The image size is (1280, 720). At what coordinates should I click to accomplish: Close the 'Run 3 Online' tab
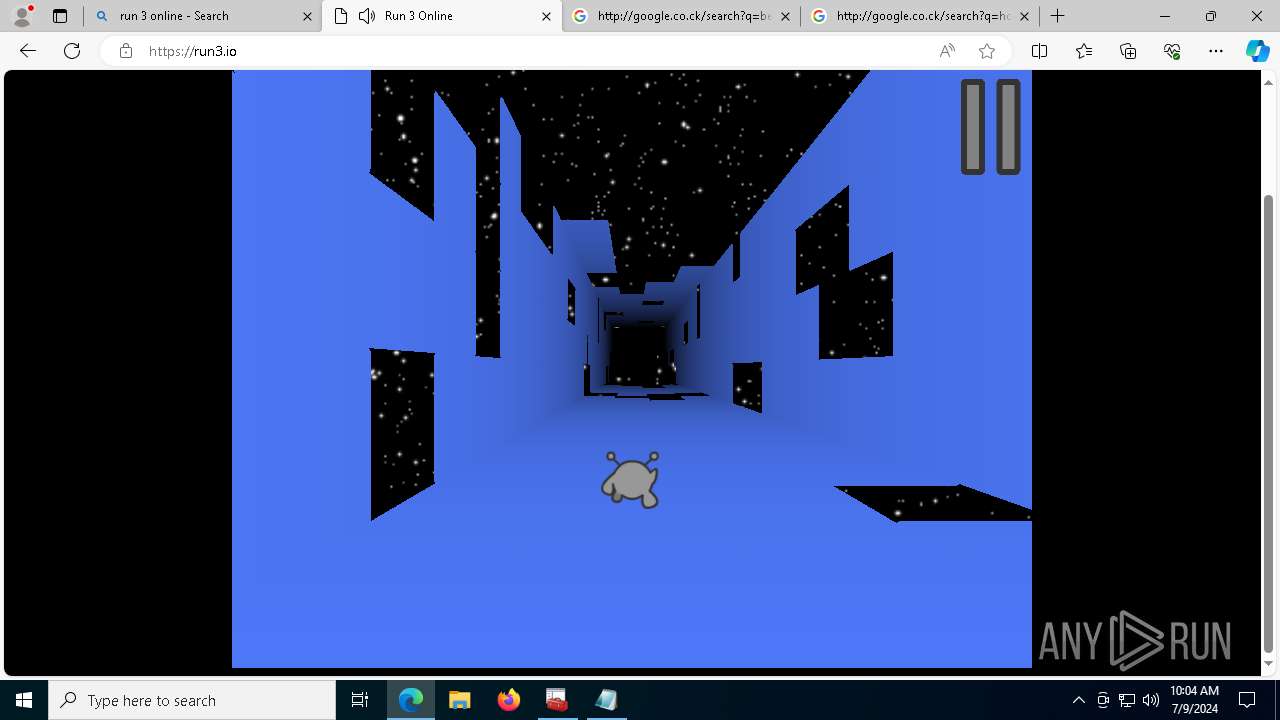pyautogui.click(x=546, y=16)
